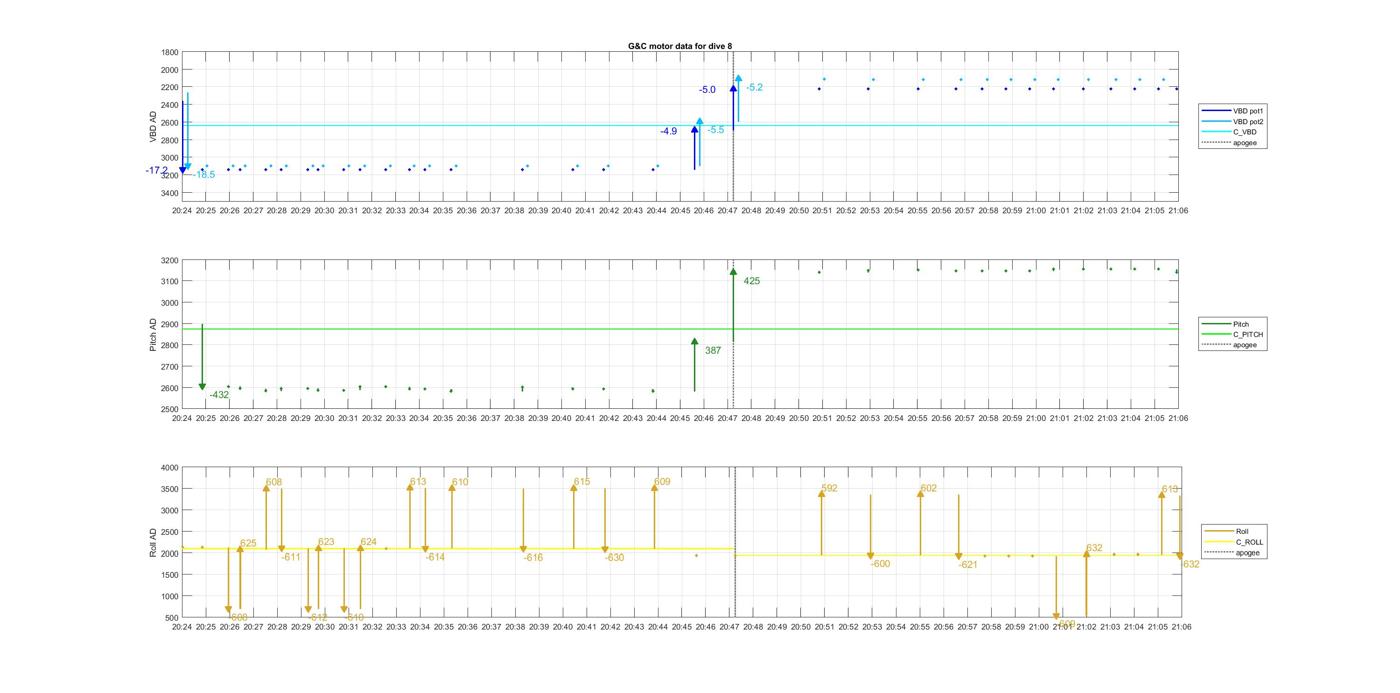Click the '1500' tick on Roll axis
This screenshot has height=693, width=1400.
[170, 575]
